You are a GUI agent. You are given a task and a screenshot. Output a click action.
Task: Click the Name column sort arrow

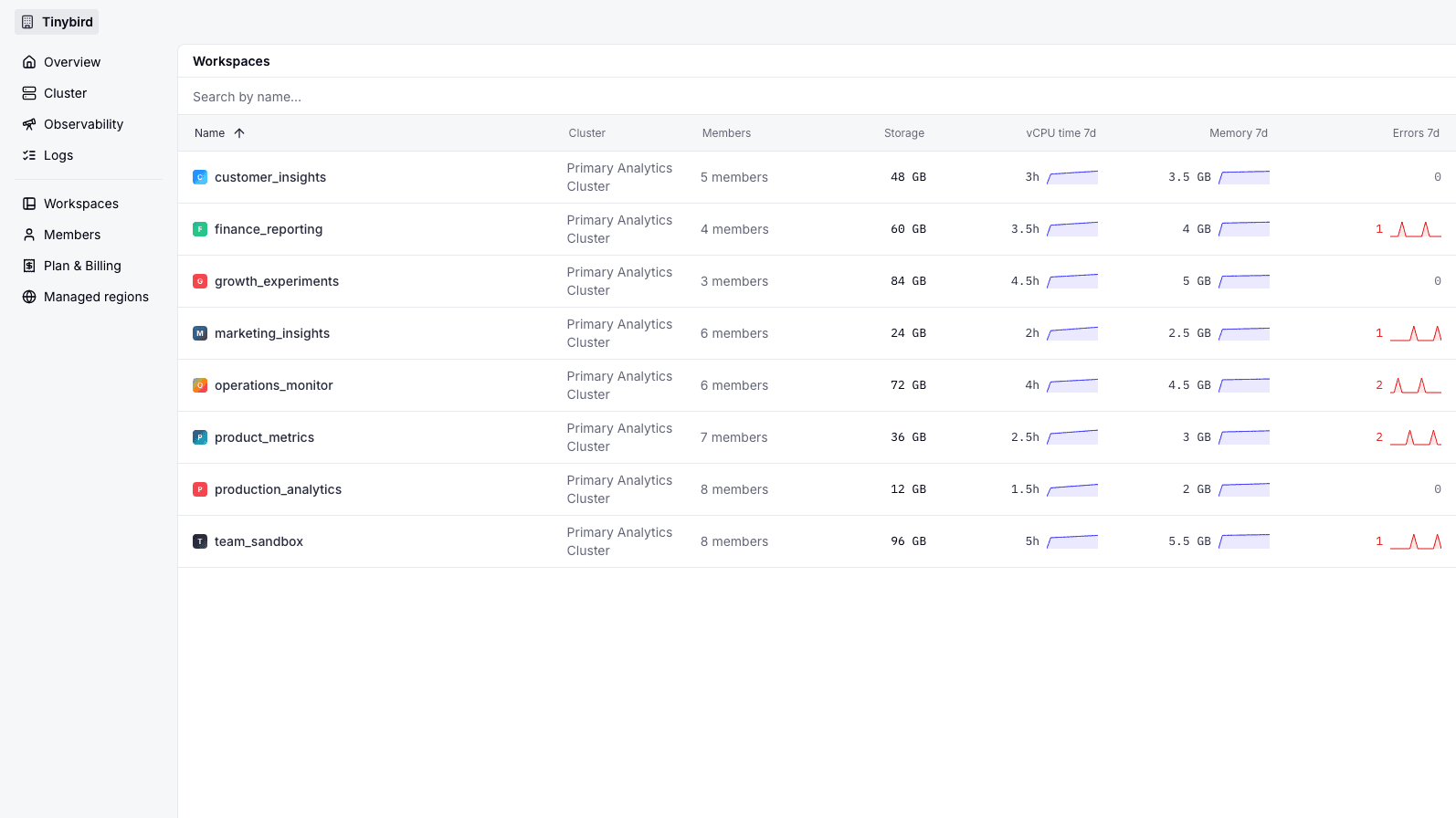(x=239, y=133)
